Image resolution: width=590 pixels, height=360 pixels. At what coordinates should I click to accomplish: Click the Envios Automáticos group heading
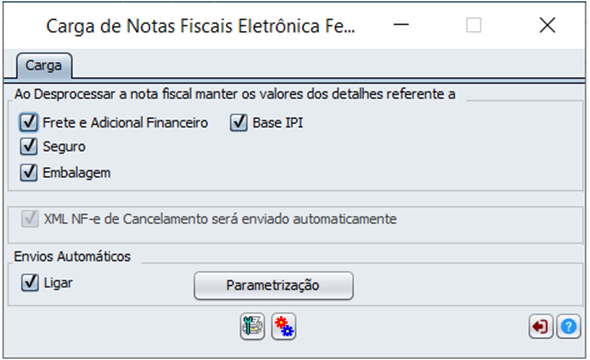pyautogui.click(x=72, y=257)
